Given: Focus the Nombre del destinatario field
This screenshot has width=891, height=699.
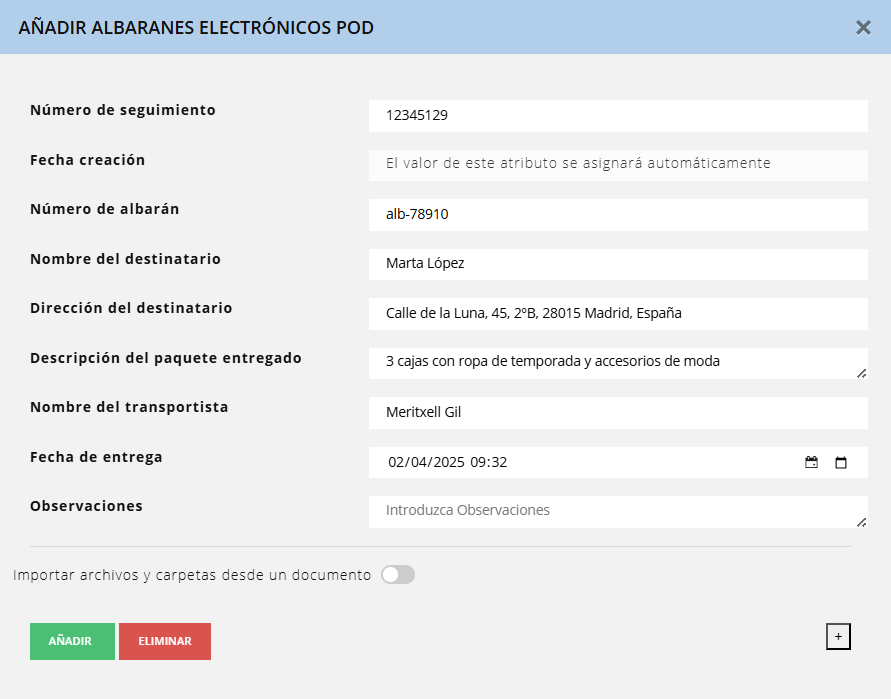Looking at the screenshot, I should [617, 264].
